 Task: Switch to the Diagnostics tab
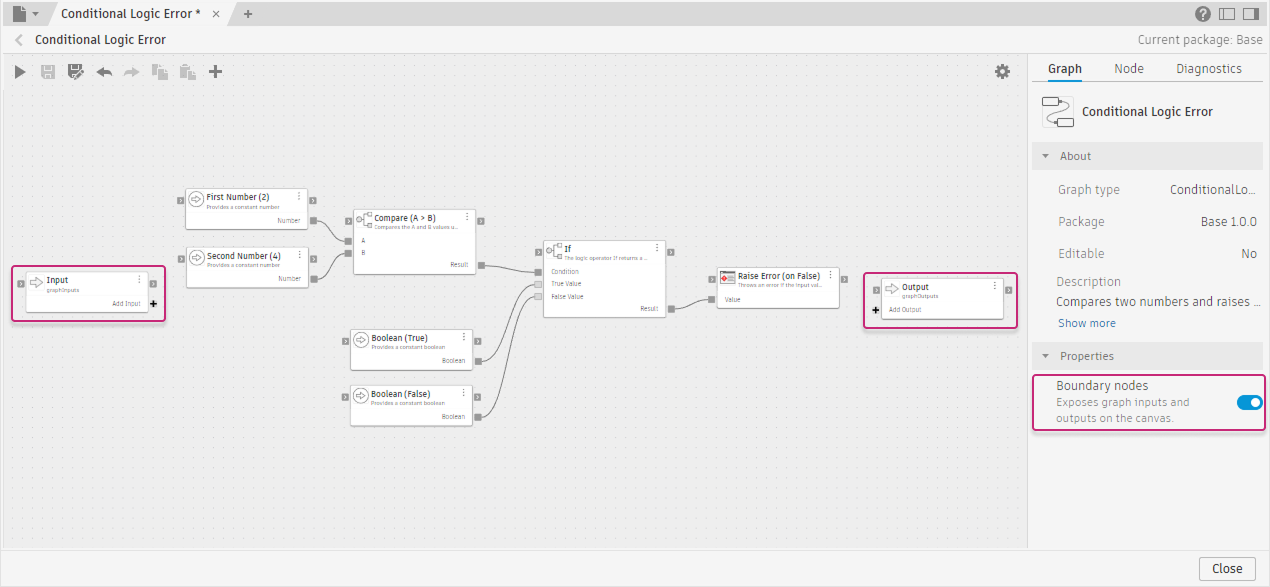pyautogui.click(x=1209, y=69)
